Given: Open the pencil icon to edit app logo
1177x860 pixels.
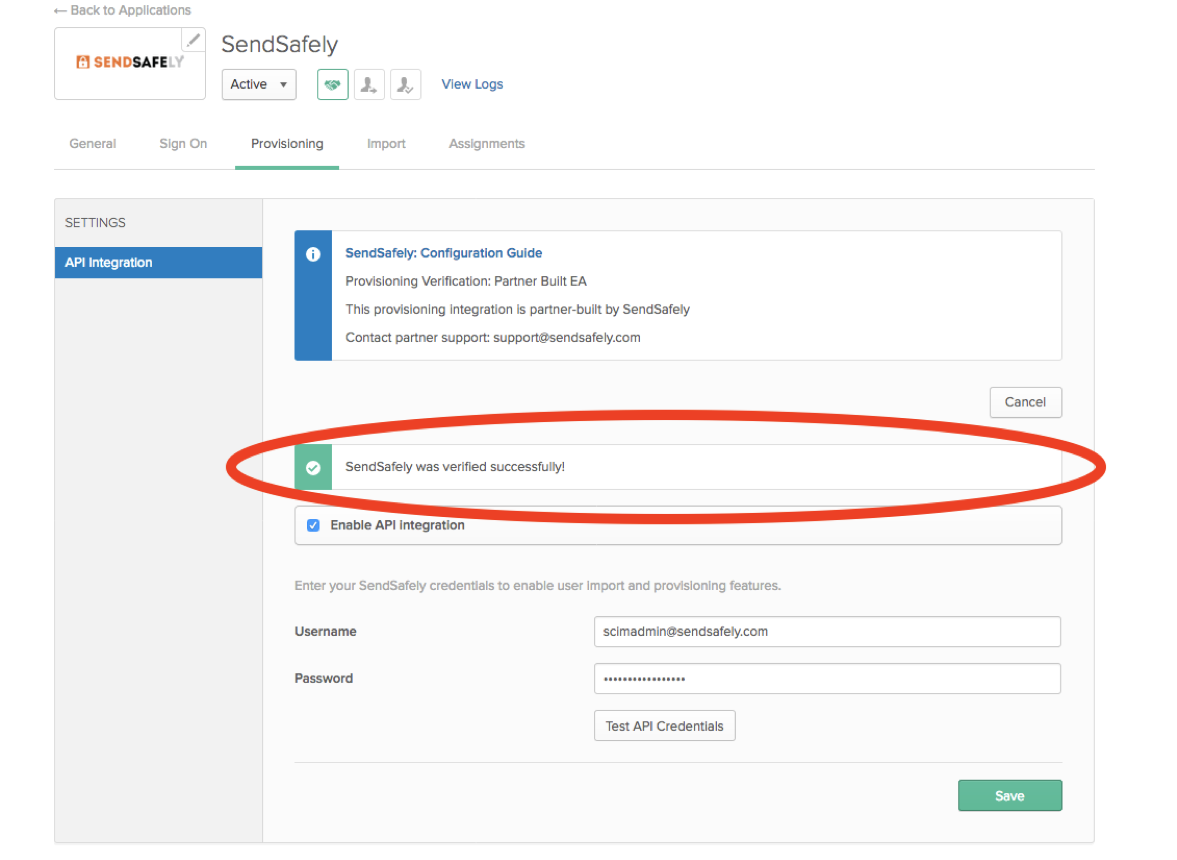Looking at the screenshot, I should point(193,39).
